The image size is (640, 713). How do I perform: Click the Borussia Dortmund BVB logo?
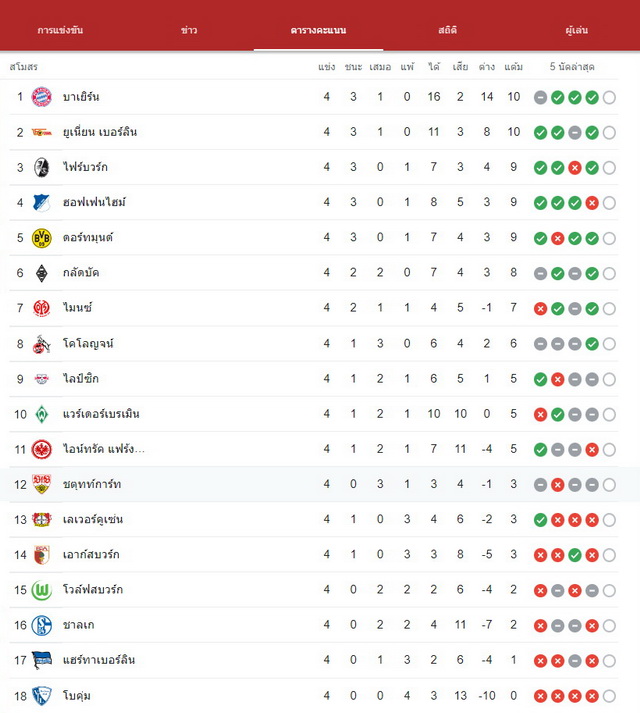(41, 238)
